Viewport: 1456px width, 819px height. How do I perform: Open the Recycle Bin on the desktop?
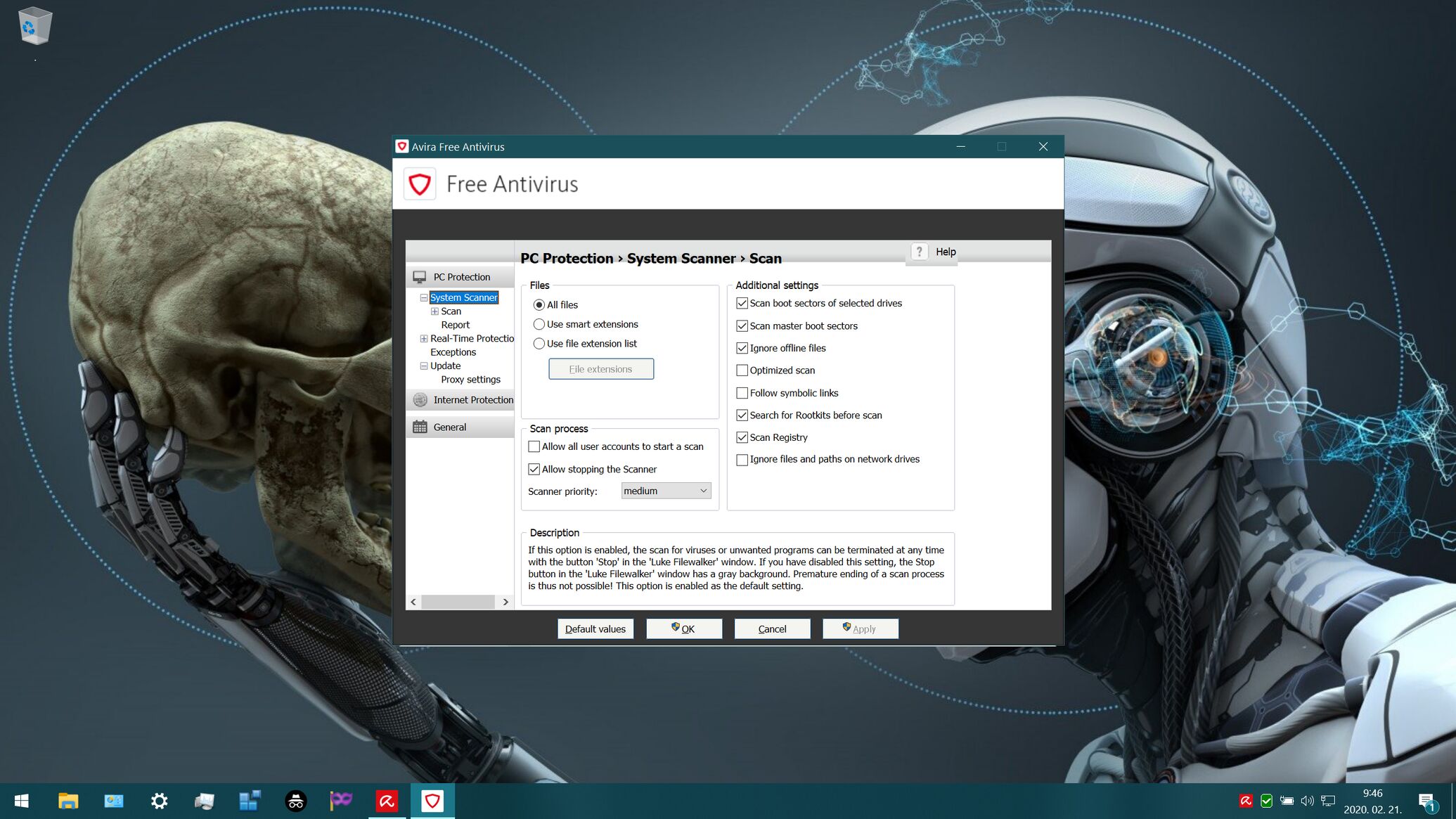(x=34, y=25)
